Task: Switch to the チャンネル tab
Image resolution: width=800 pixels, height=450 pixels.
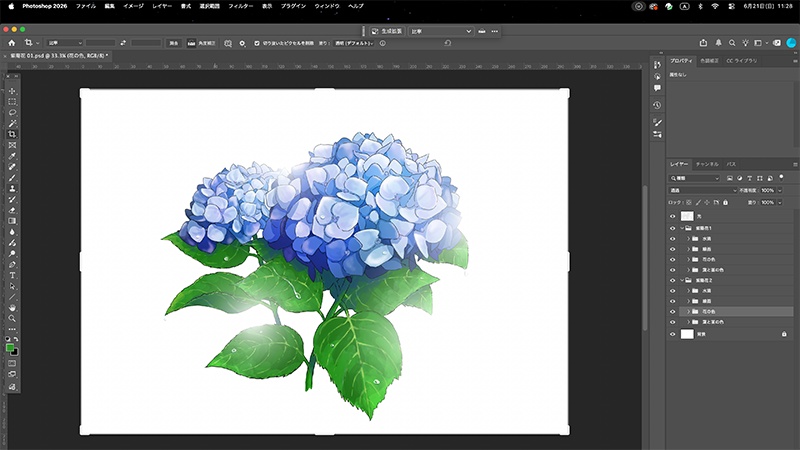Action: (707, 164)
